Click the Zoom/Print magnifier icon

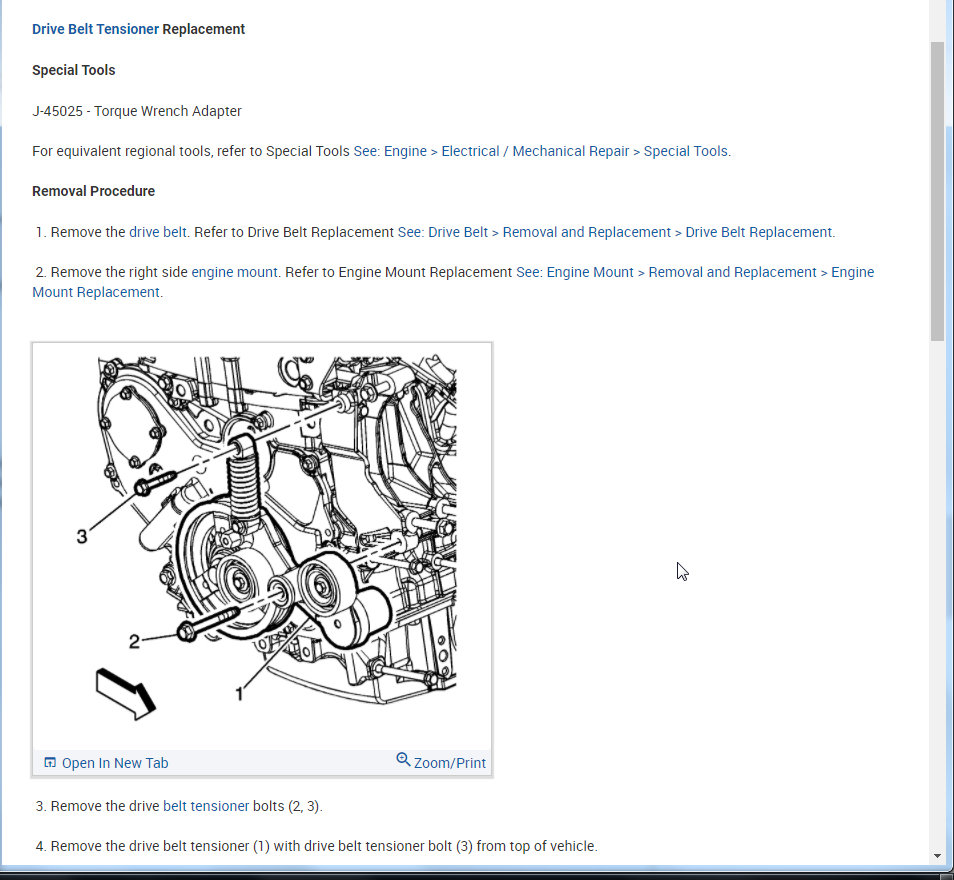[403, 760]
